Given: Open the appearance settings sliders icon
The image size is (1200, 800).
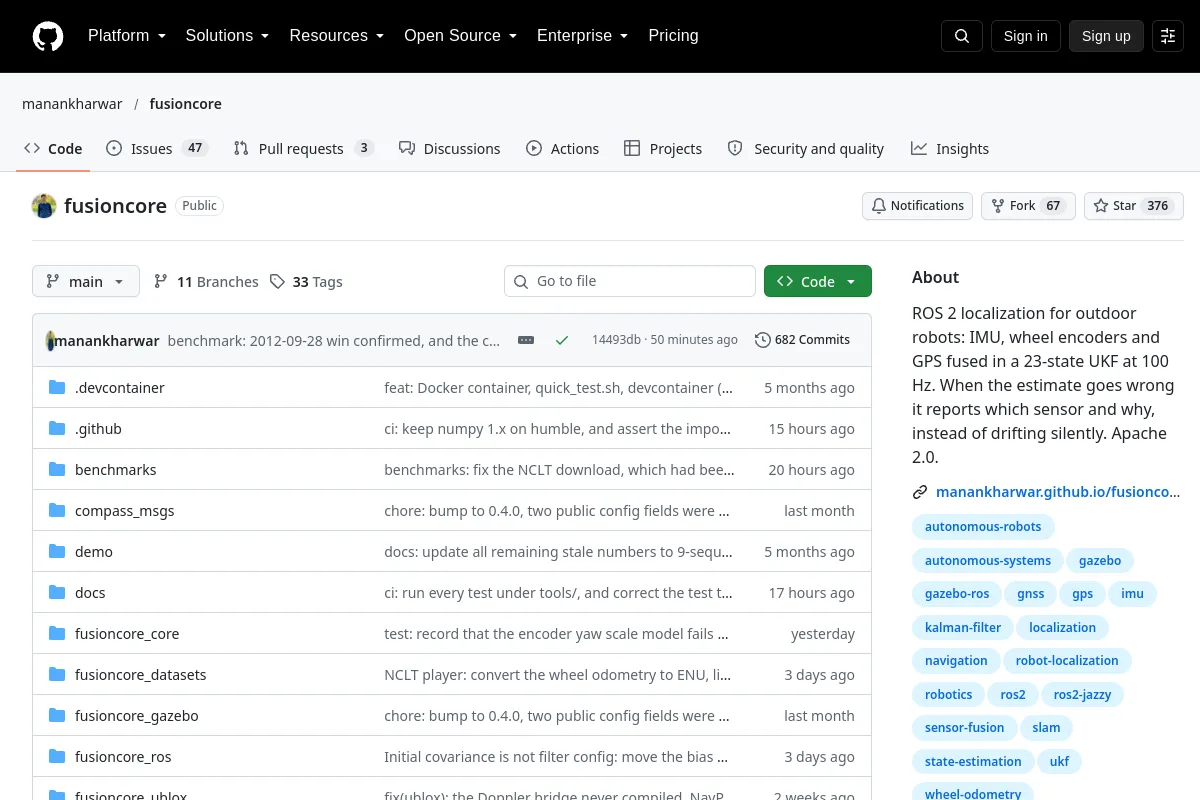Looking at the screenshot, I should click(1168, 36).
